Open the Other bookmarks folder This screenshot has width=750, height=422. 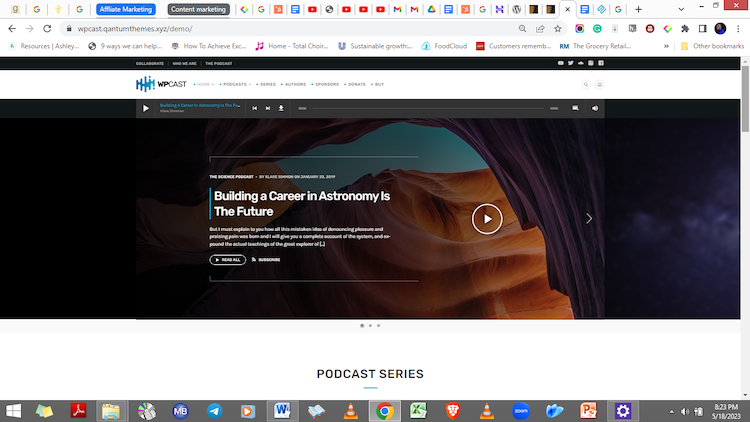(x=712, y=46)
